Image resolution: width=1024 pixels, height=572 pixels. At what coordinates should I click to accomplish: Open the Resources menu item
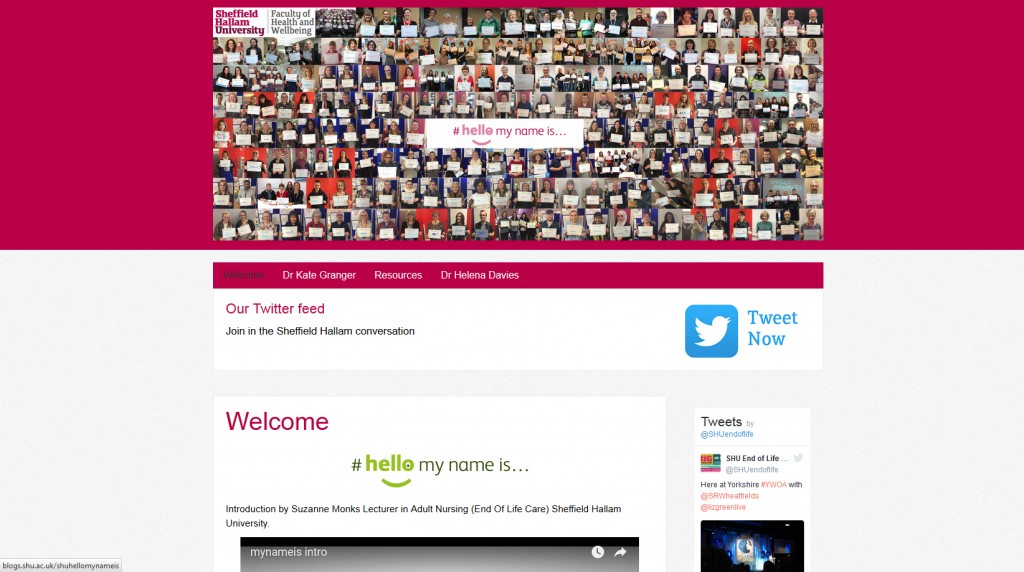(x=398, y=275)
